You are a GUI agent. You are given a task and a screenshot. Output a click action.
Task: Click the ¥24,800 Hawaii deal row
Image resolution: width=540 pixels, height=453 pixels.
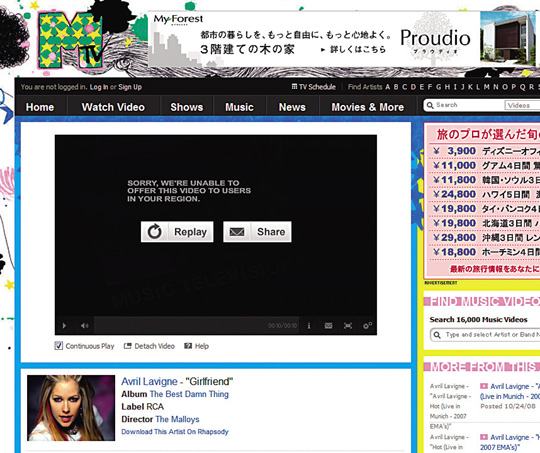point(486,194)
